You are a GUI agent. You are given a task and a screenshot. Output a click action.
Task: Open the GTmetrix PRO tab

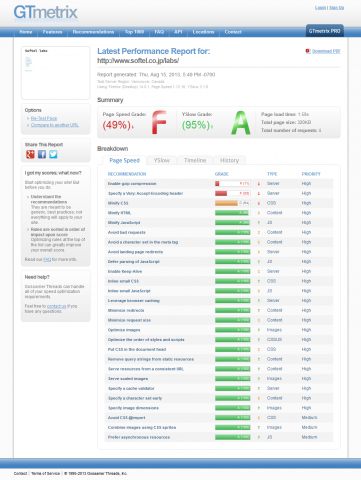point(324,31)
